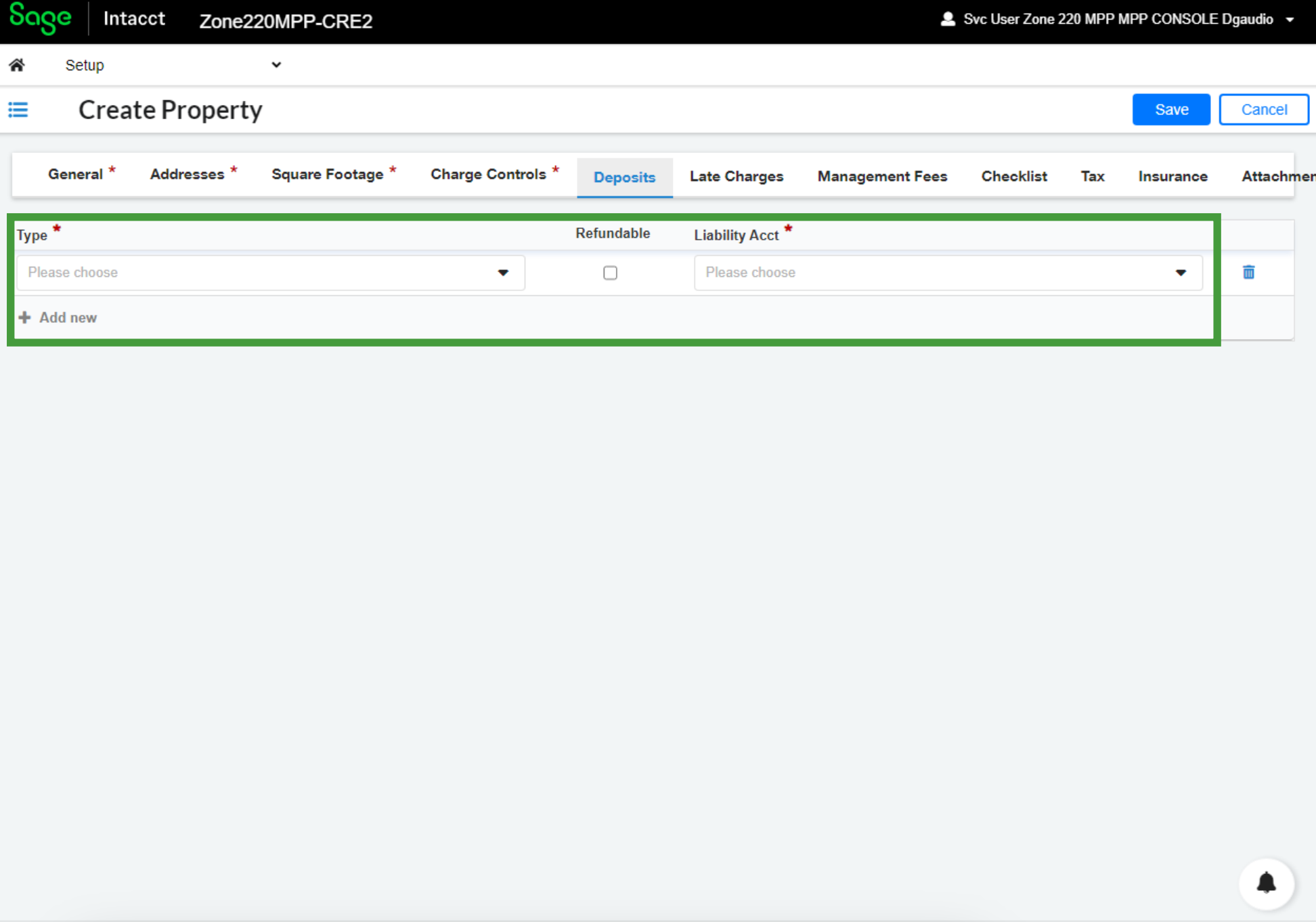Click the plus icon next to Add new
Screen dimensions: 1316x922
pyautogui.click(x=25, y=317)
